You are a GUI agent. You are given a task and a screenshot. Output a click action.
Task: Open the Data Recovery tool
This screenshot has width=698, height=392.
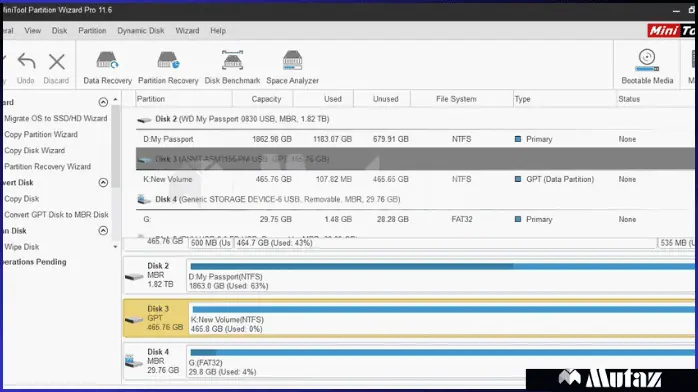[x=107, y=67]
